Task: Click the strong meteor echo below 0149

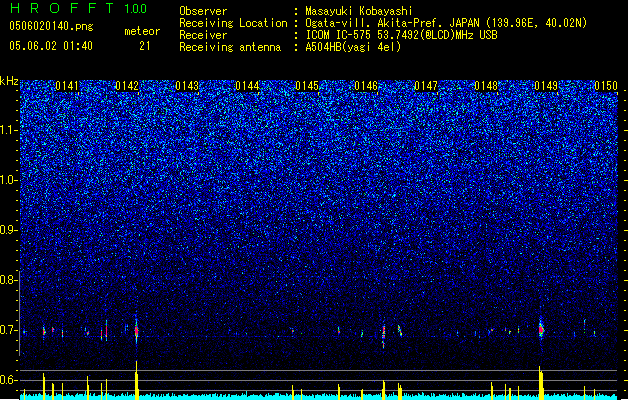Action: pos(541,330)
